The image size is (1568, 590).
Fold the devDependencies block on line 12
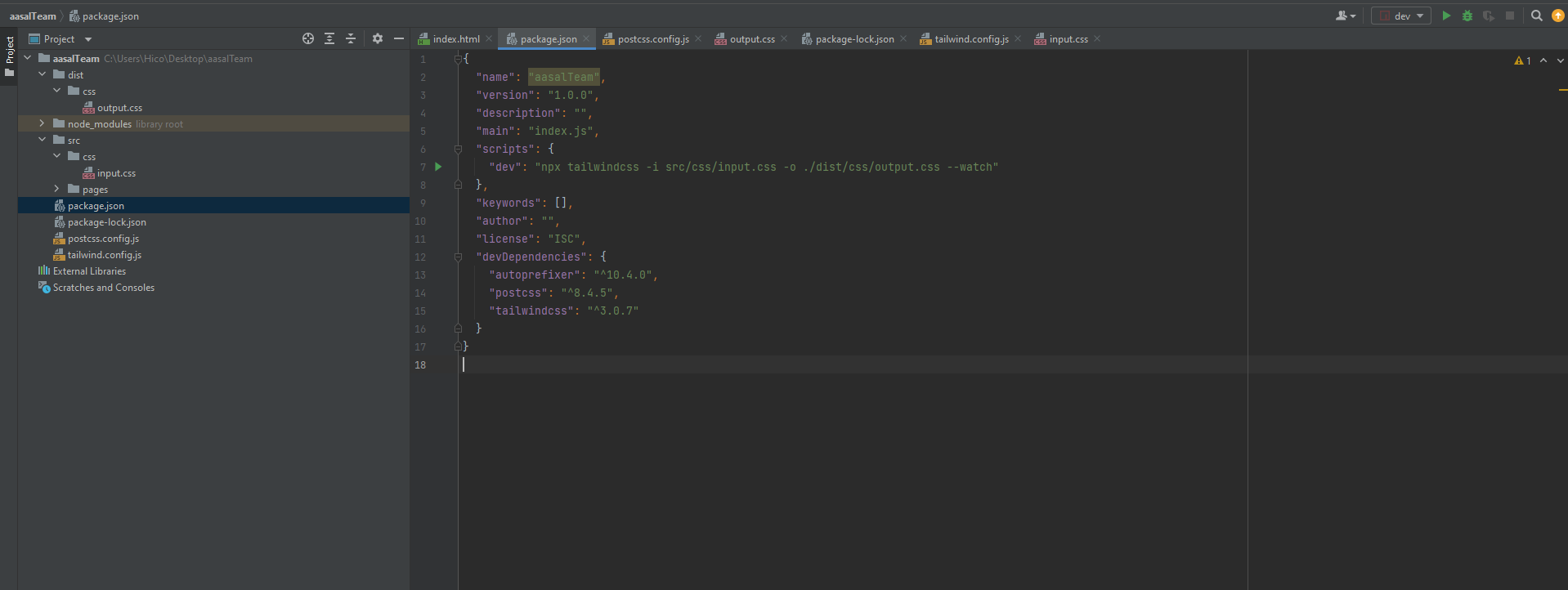pyautogui.click(x=459, y=257)
